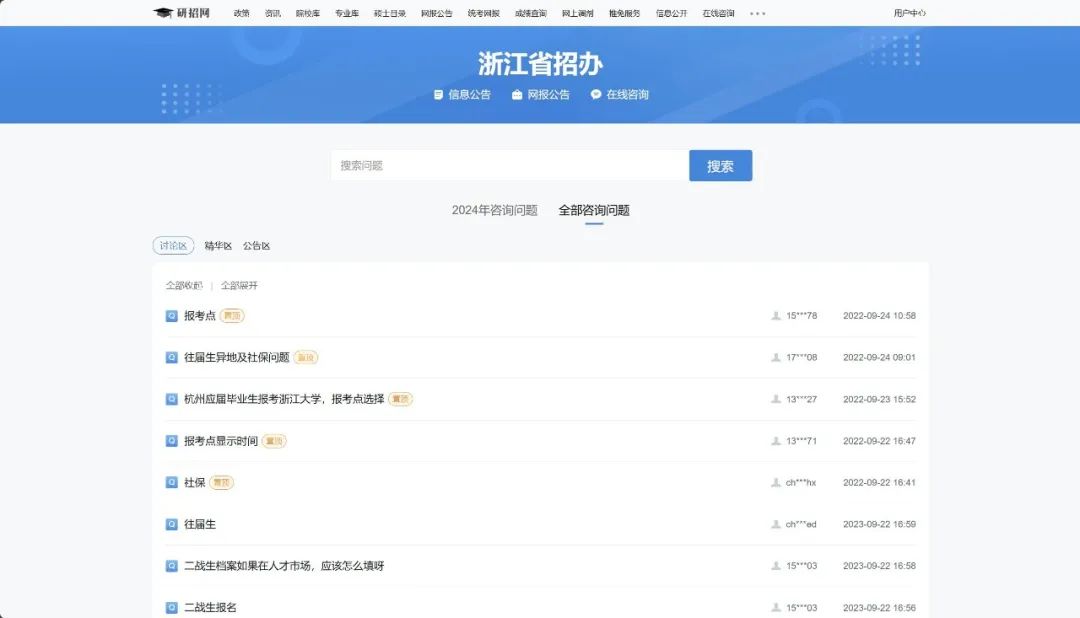Open the question 往届生

[x=200, y=524]
